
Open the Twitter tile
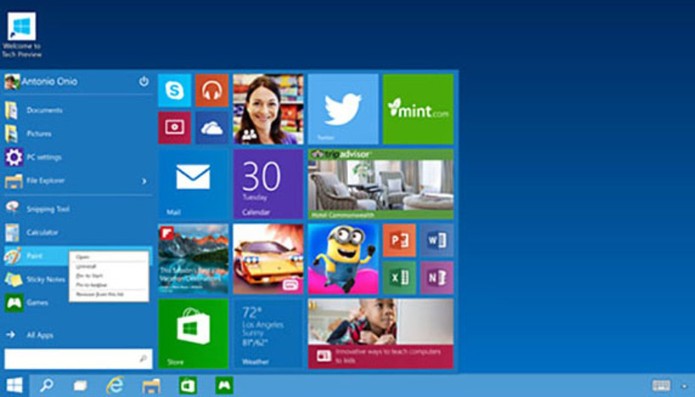click(x=343, y=109)
